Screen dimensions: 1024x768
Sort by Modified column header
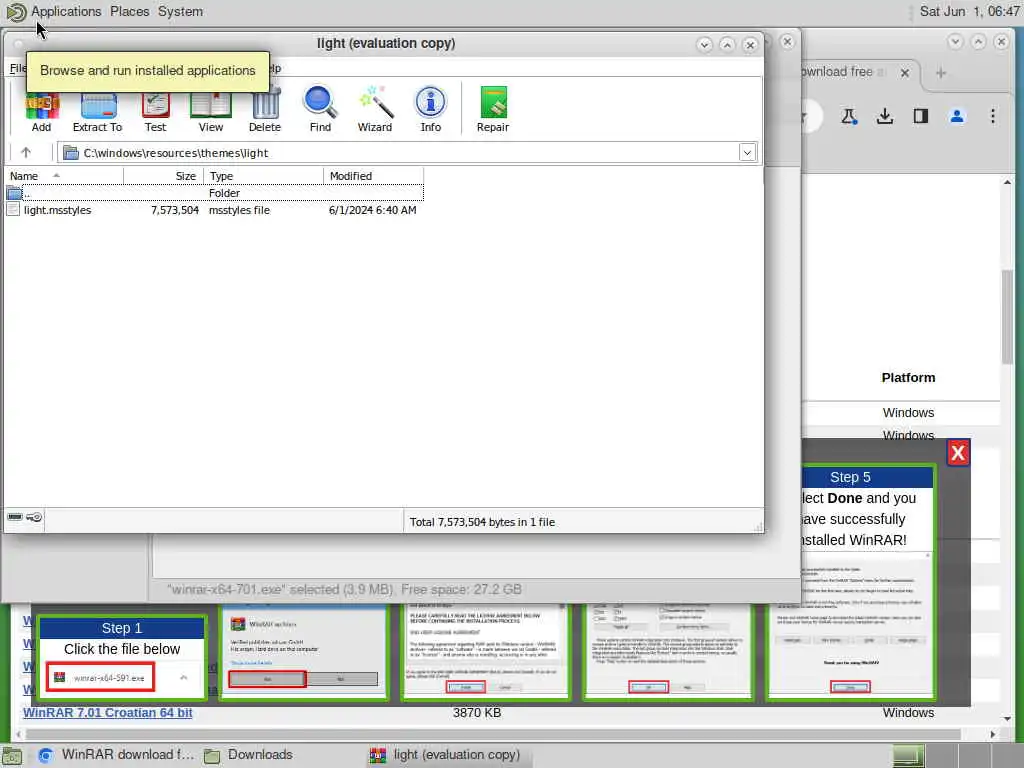tap(373, 176)
